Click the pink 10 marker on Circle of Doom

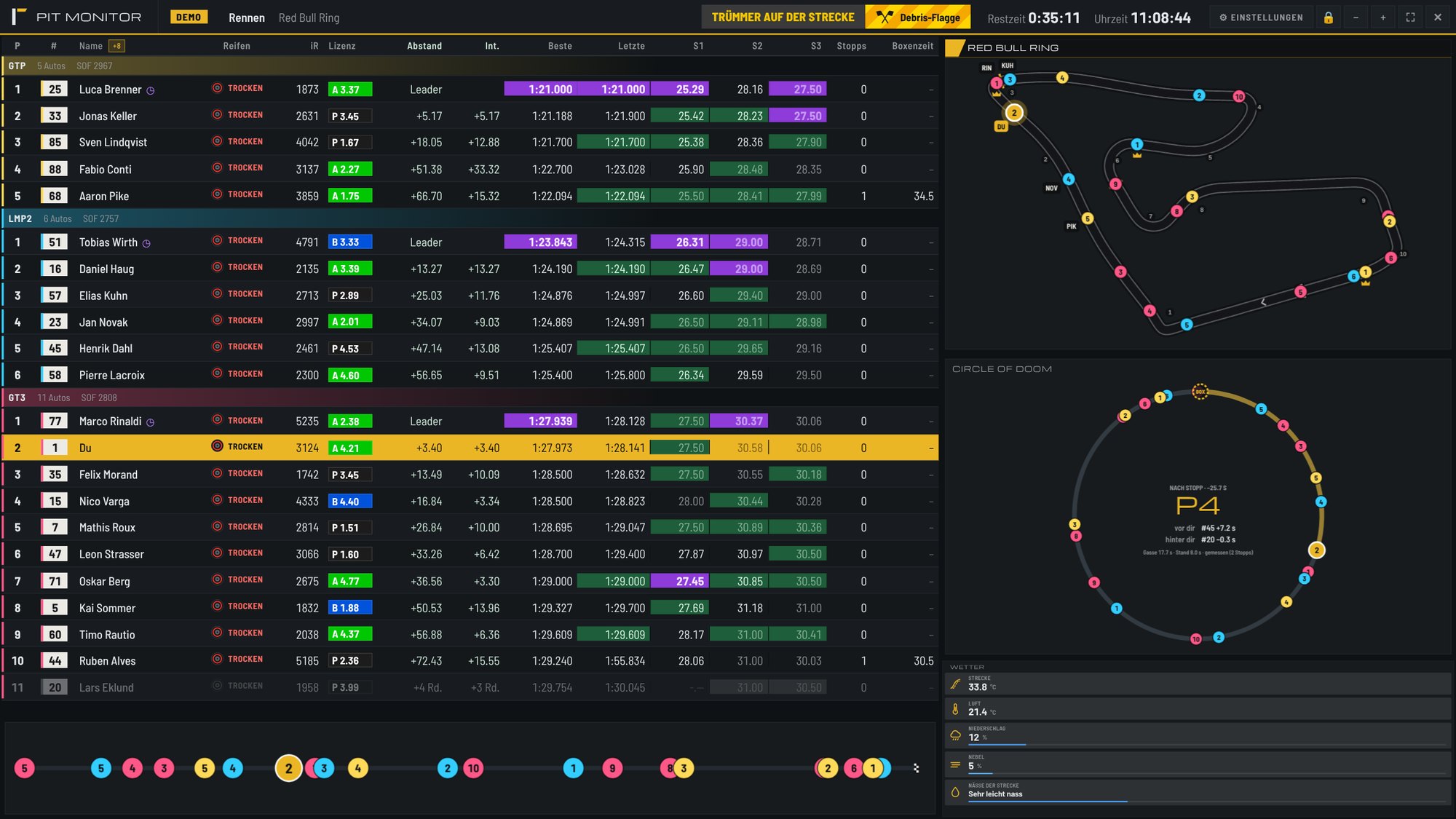point(1195,639)
